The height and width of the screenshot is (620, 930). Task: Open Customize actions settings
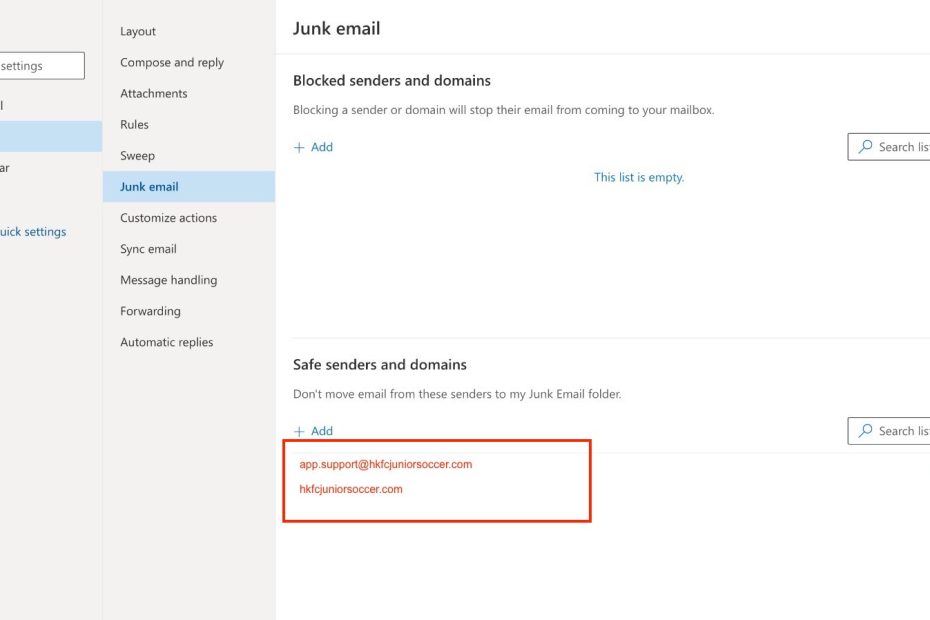click(x=168, y=217)
